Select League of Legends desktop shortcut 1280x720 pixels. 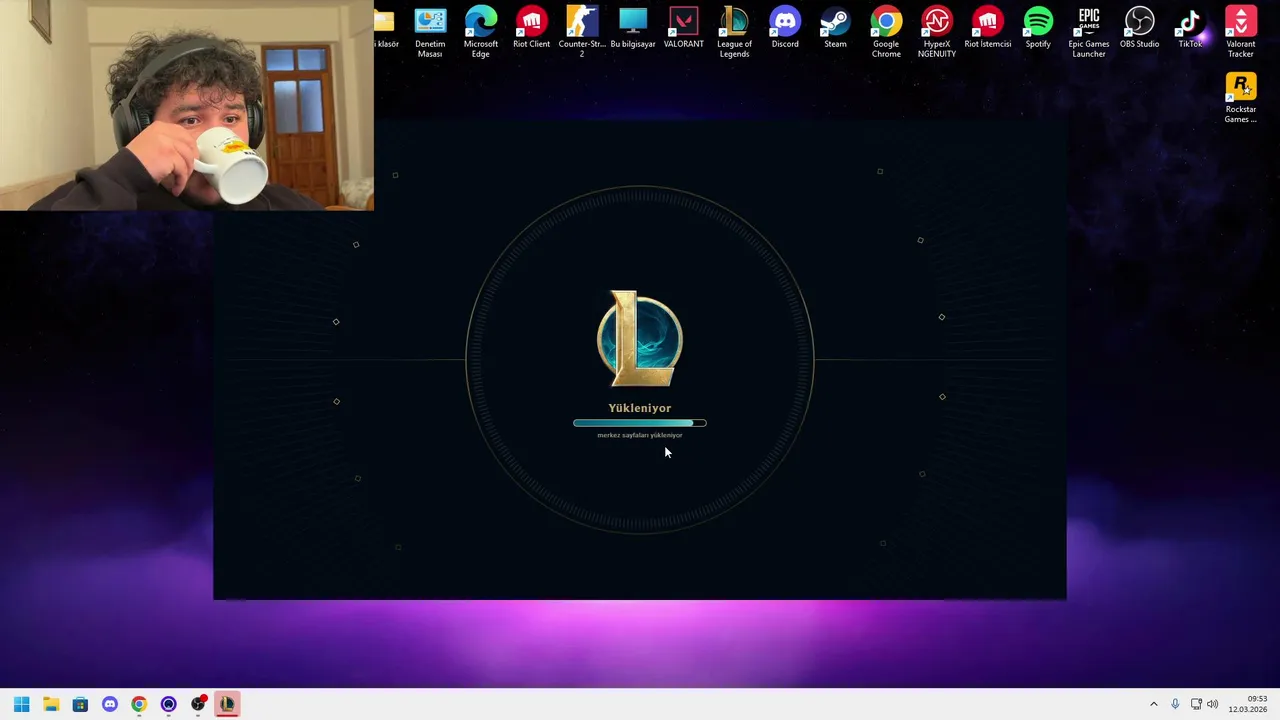tap(734, 32)
